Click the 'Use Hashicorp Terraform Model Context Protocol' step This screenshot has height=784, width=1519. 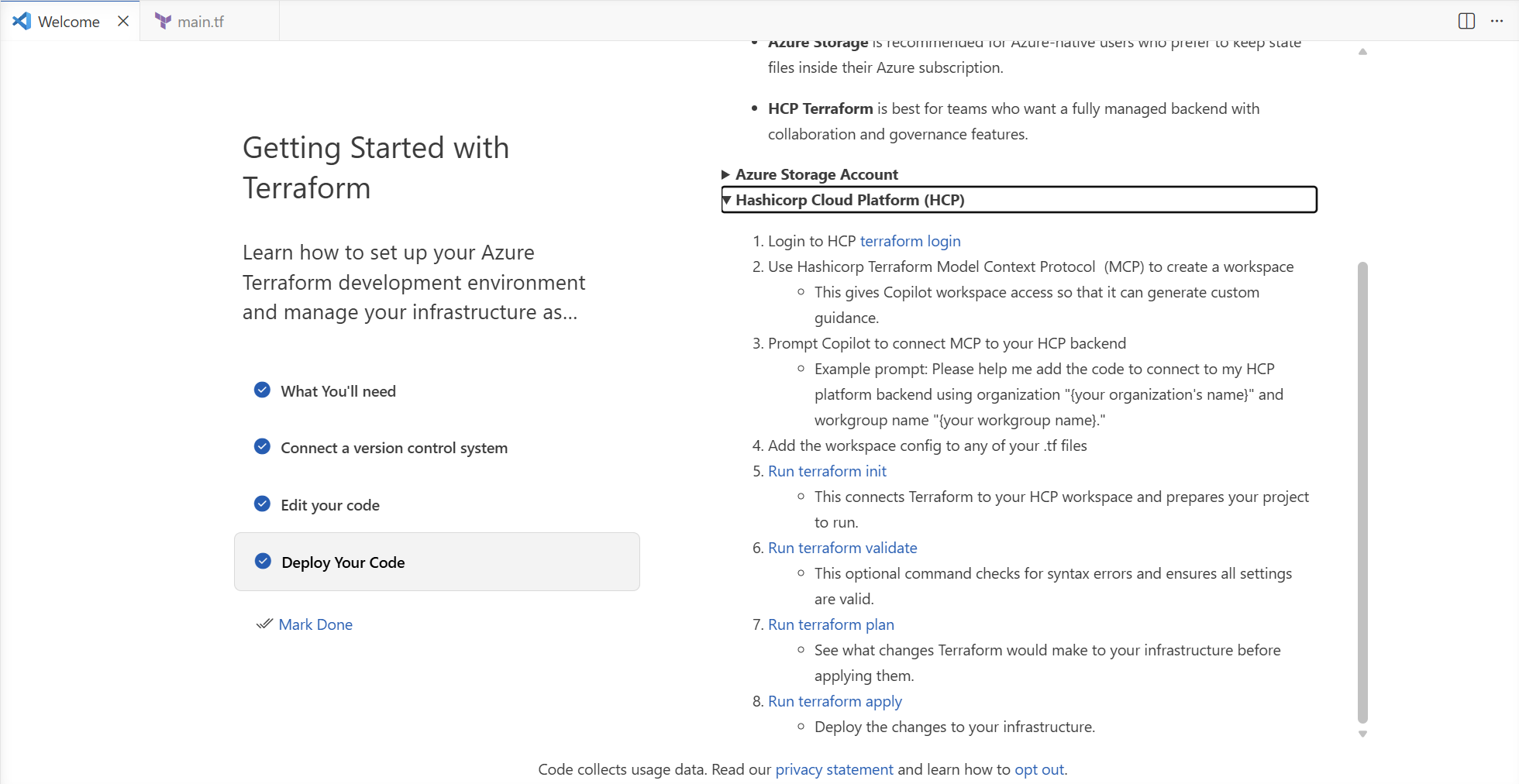pos(1031,266)
